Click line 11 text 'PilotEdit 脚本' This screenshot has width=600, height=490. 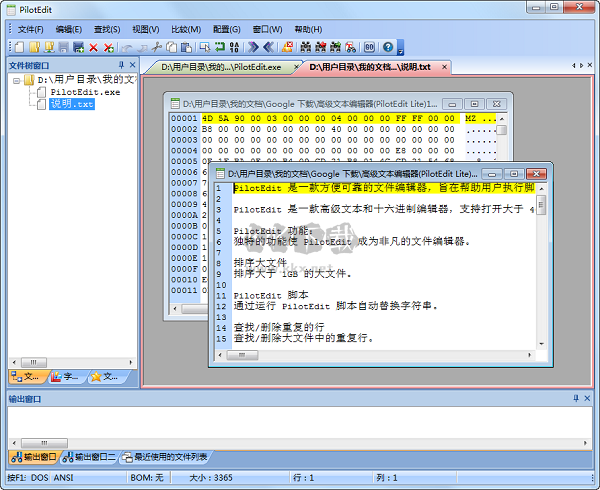pyautogui.click(x=271, y=295)
